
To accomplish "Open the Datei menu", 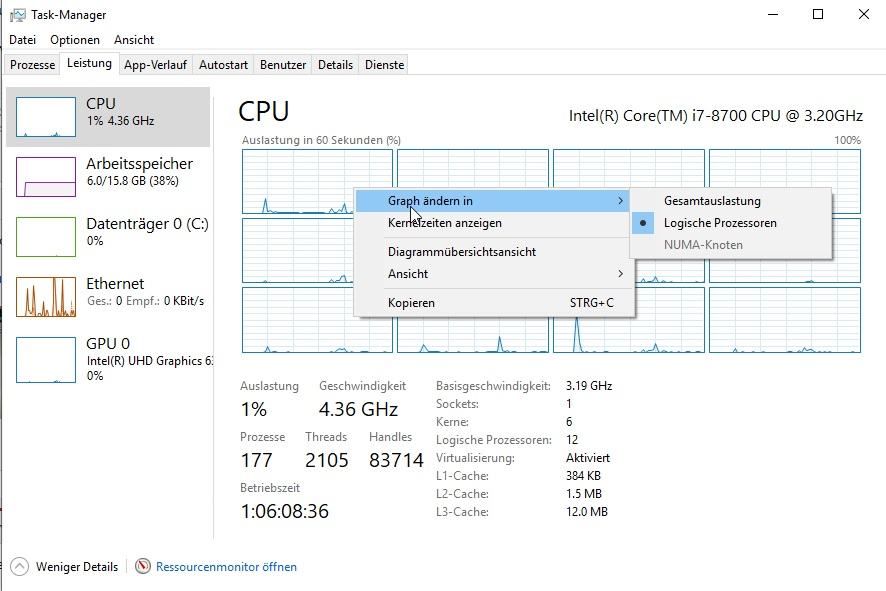I will tap(23, 40).
